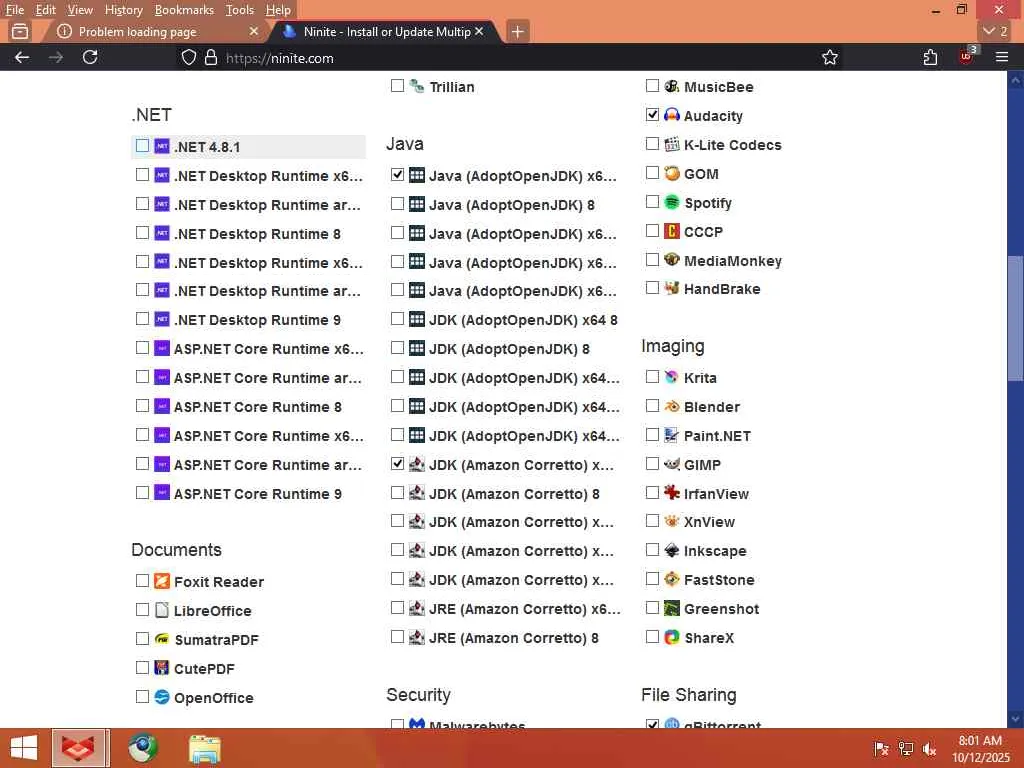The width and height of the screenshot is (1024, 768).
Task: Select the Ninite browser tab
Action: click(385, 31)
